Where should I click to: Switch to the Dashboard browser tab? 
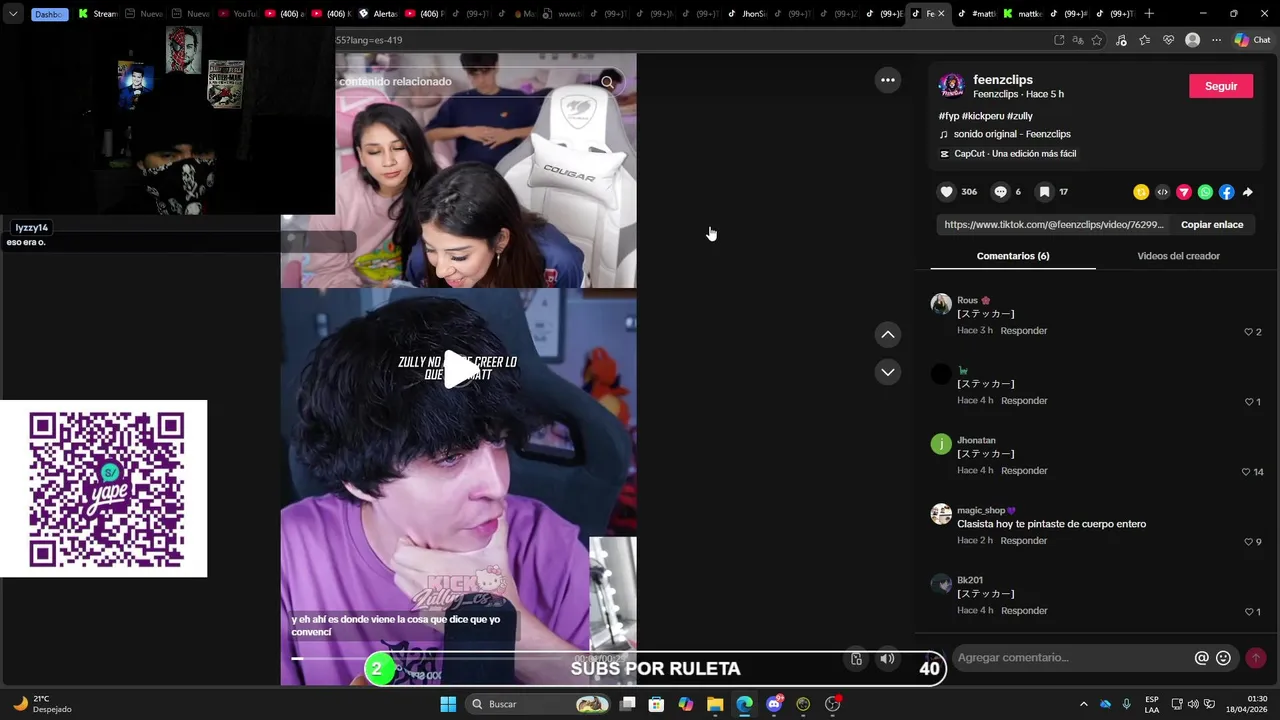pos(48,14)
